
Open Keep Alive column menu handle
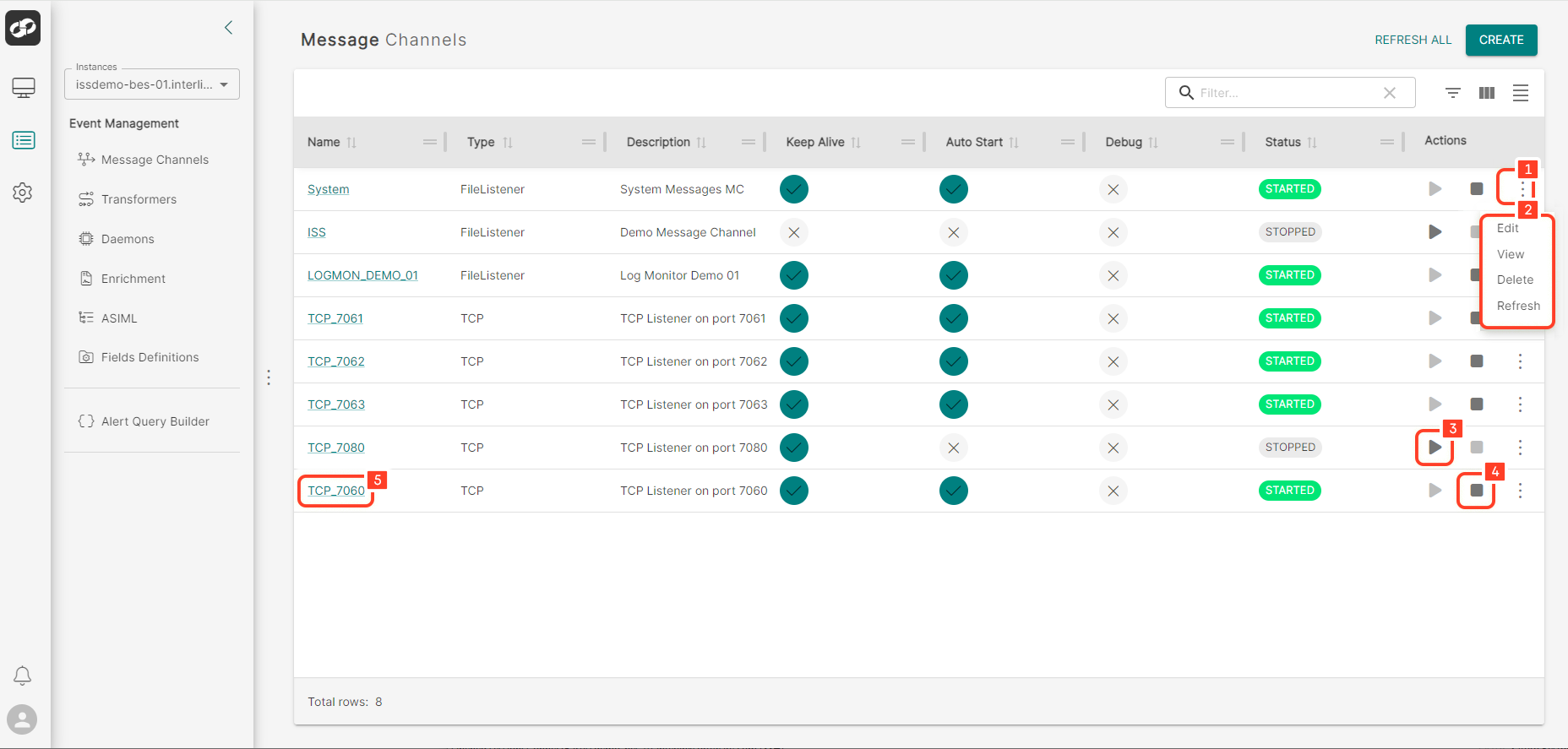coord(908,142)
